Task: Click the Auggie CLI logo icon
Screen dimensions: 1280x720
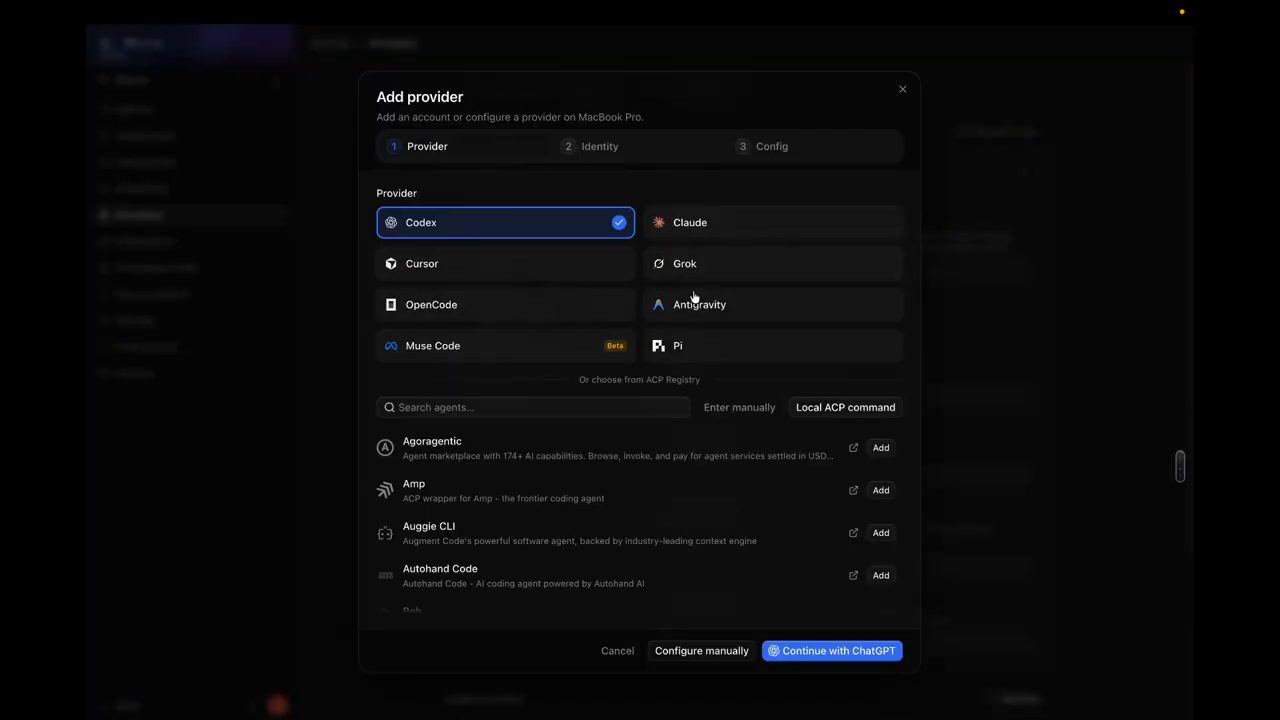Action: click(x=385, y=533)
